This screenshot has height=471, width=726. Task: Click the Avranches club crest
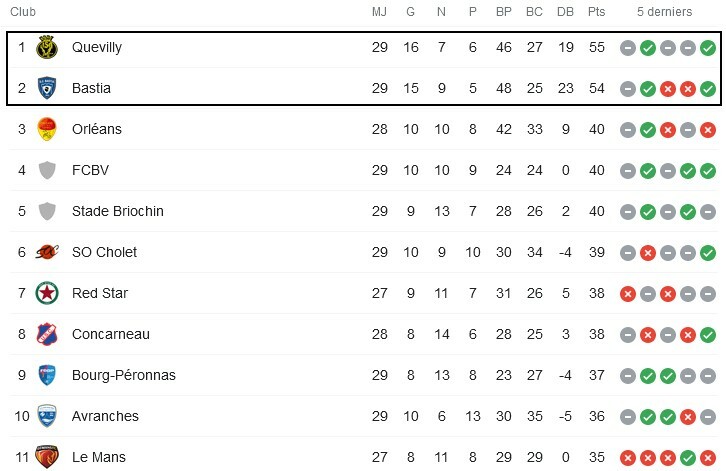(46, 416)
